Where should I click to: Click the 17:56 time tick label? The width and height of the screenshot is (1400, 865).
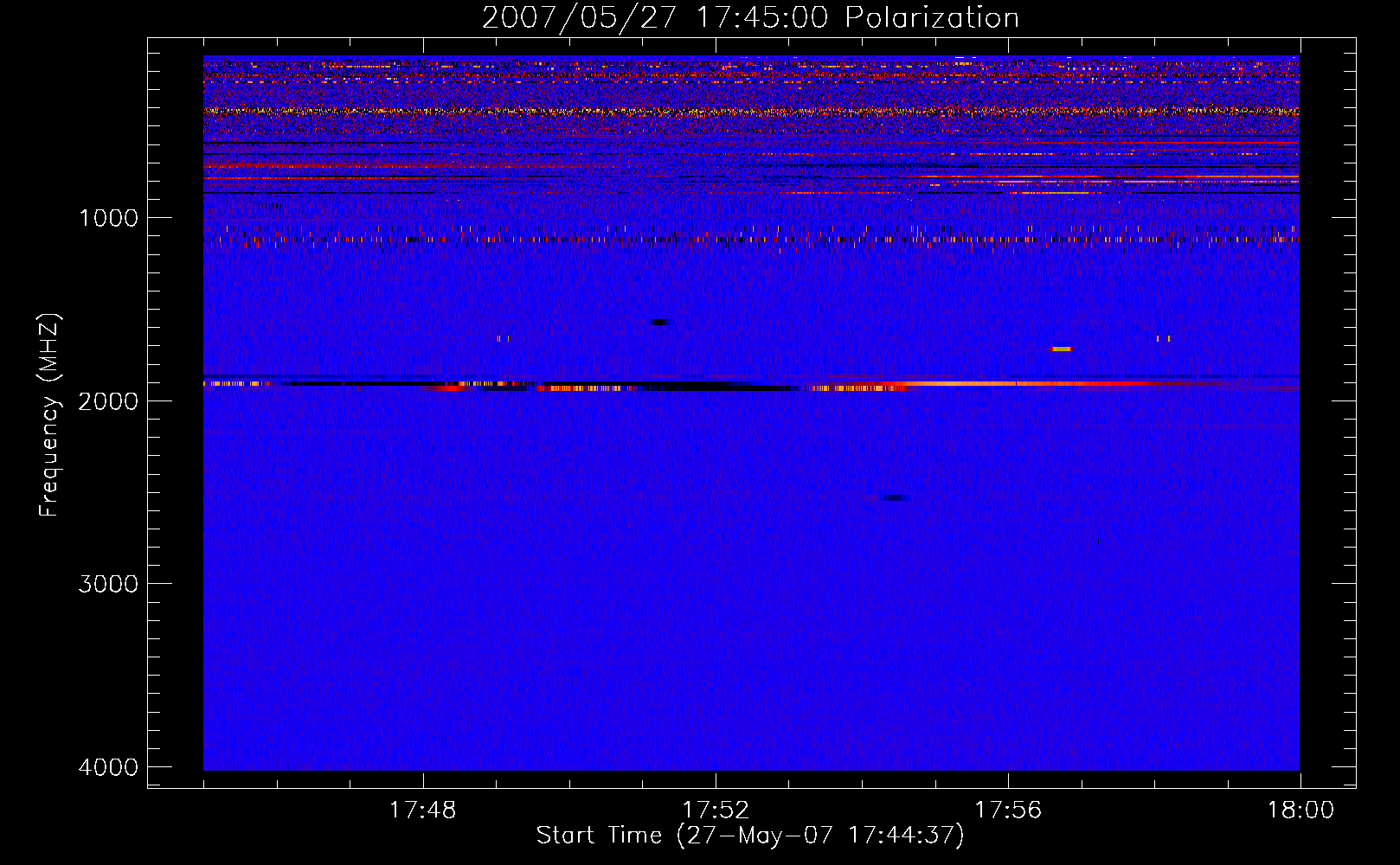1008,811
